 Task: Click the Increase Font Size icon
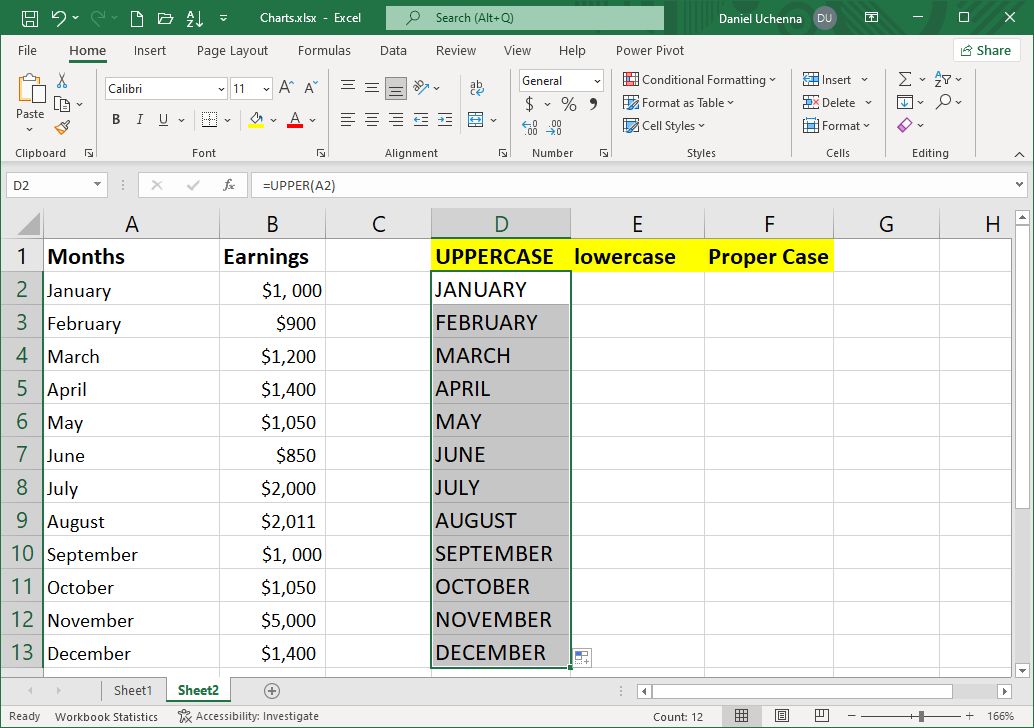point(286,88)
